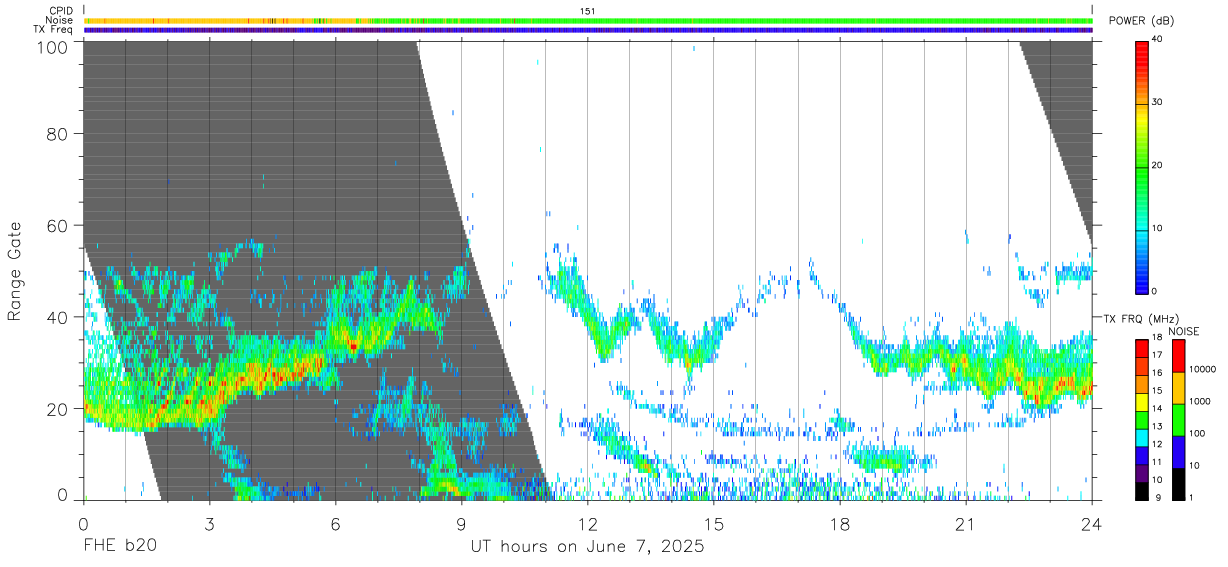Image resolution: width=1228 pixels, height=567 pixels.
Task: Pick the yellow swatch in TX FRQ legend
Action: pos(1142,402)
